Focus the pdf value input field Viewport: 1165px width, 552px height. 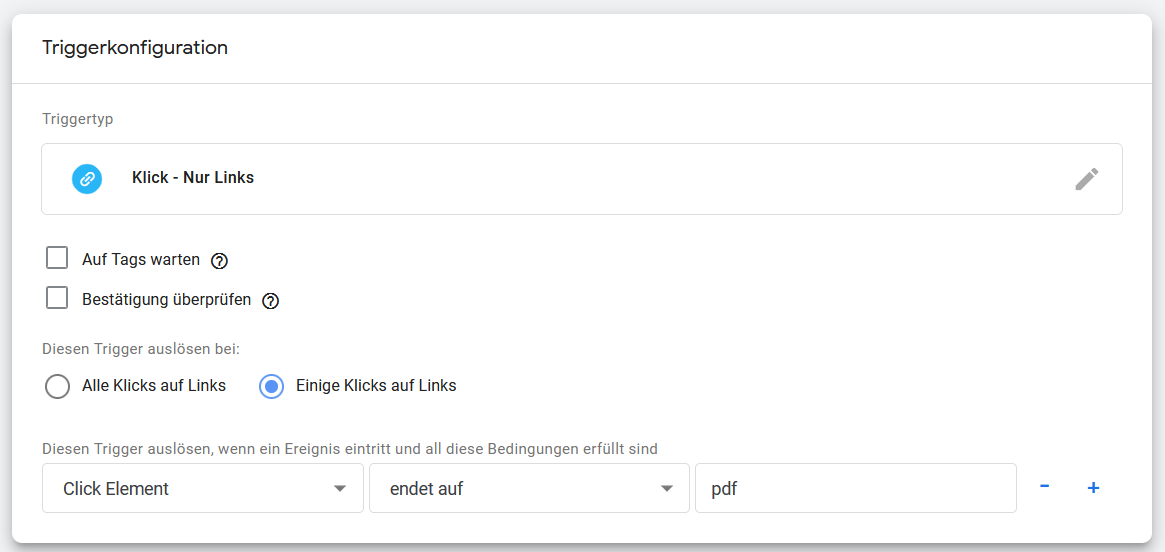coord(856,488)
